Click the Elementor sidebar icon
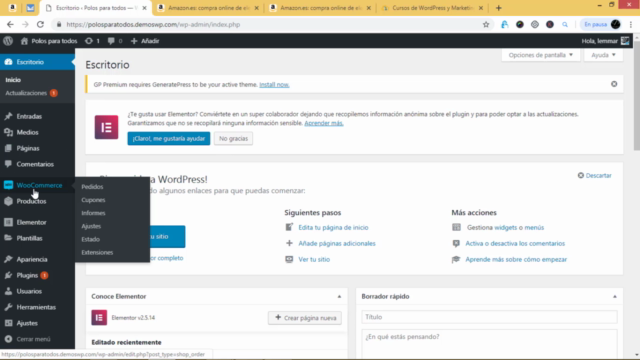The width and height of the screenshot is (640, 360). (x=8, y=222)
